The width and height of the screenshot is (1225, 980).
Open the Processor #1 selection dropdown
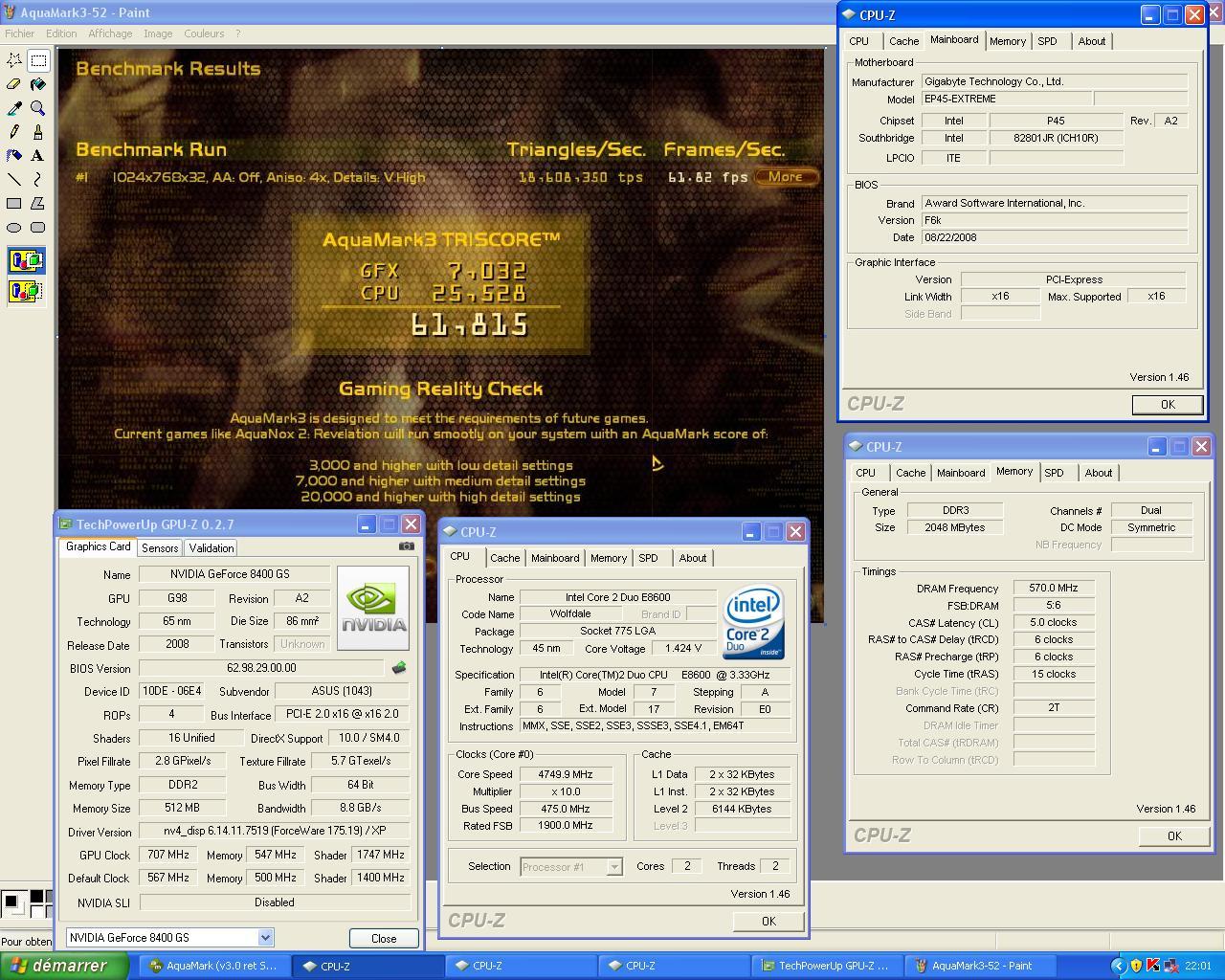coord(614,867)
